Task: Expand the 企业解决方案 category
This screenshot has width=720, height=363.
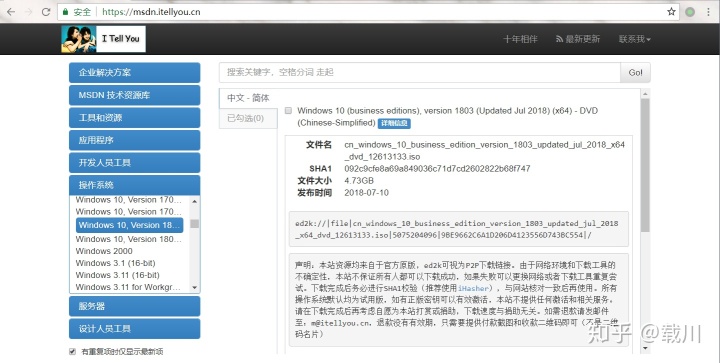Action: [135, 73]
